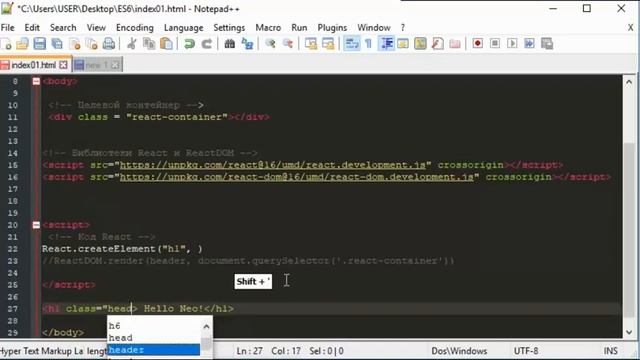The height and width of the screenshot is (360, 640).
Task: Click the UTF-8 encoding status field
Action: 526,351
